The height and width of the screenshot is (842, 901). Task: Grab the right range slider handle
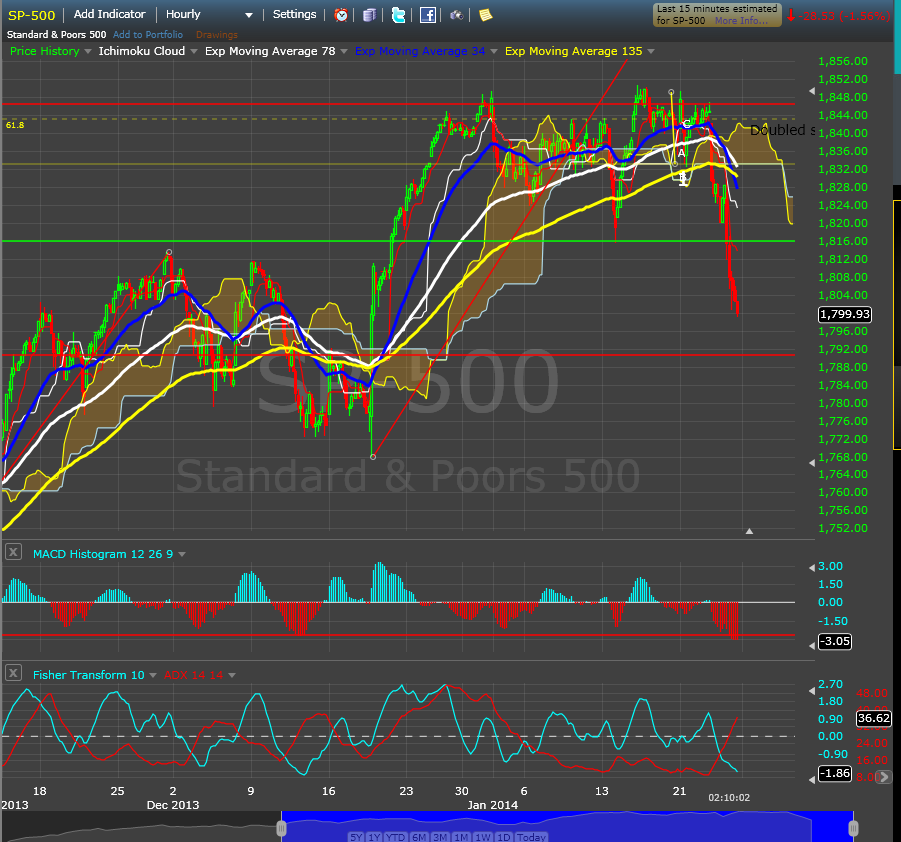pos(853,828)
